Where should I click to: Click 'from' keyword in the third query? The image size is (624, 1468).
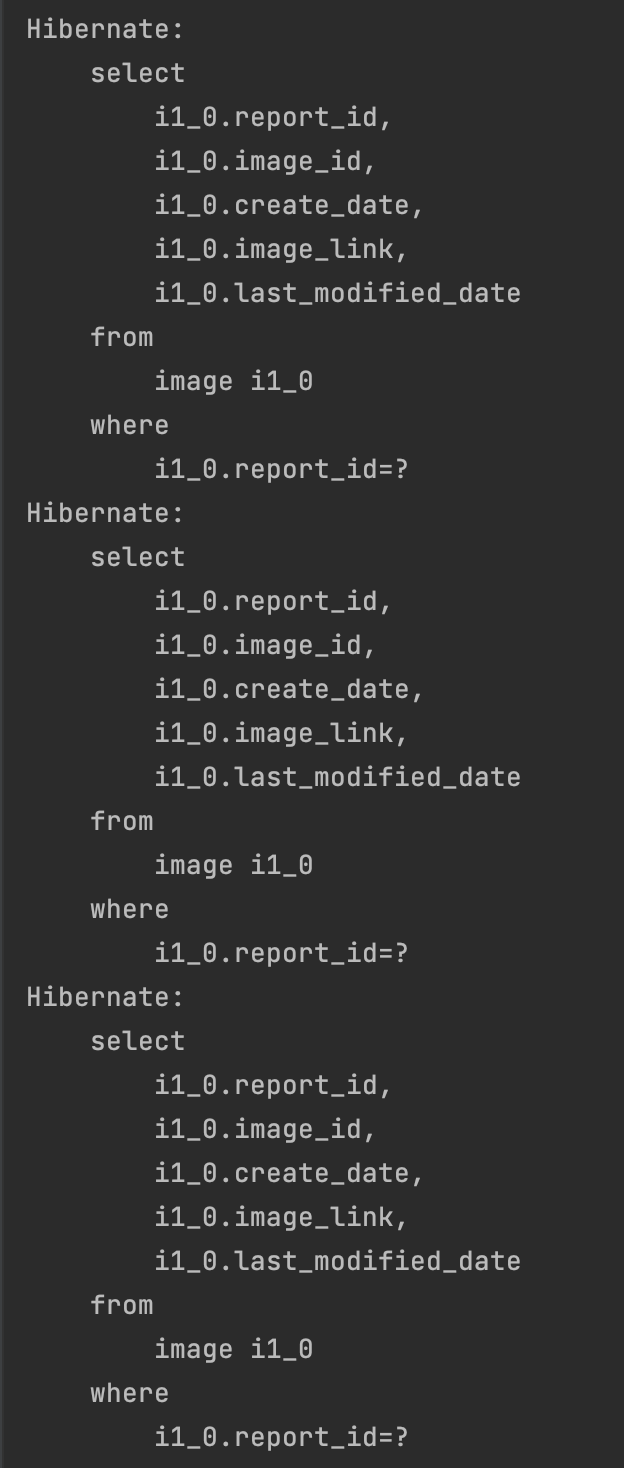pyautogui.click(x=122, y=1305)
